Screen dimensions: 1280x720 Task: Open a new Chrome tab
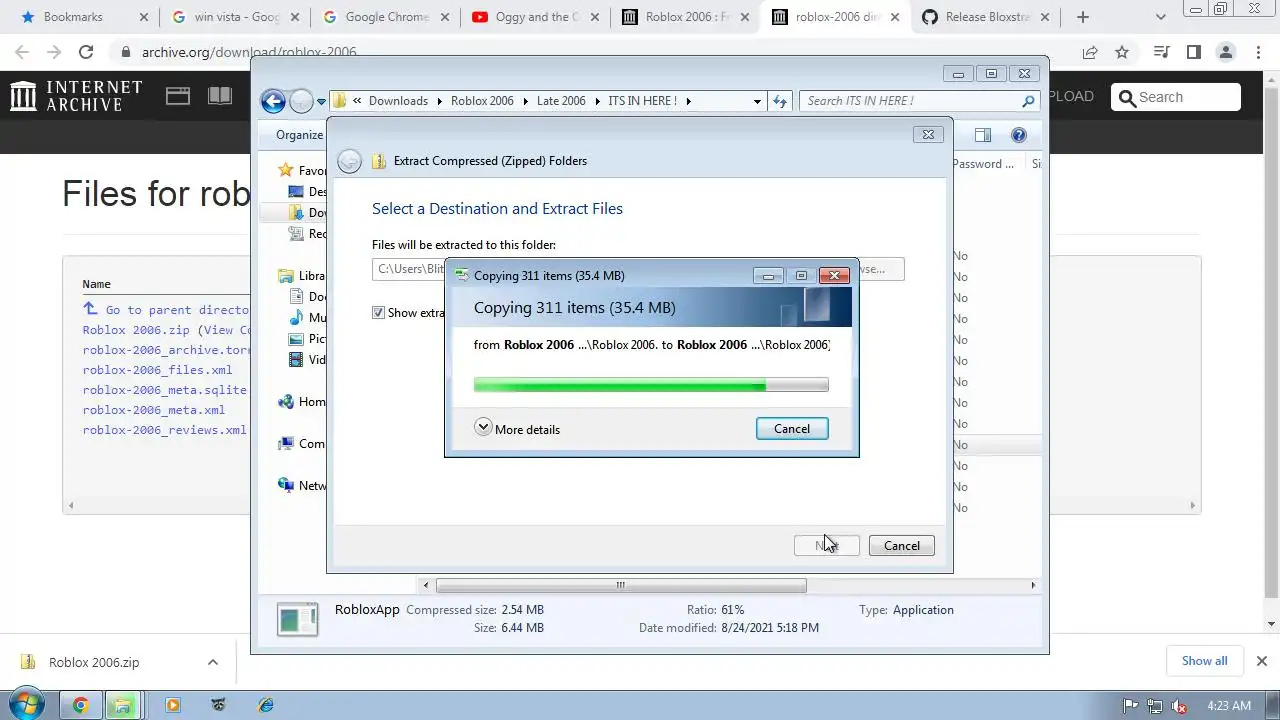pos(1083,17)
